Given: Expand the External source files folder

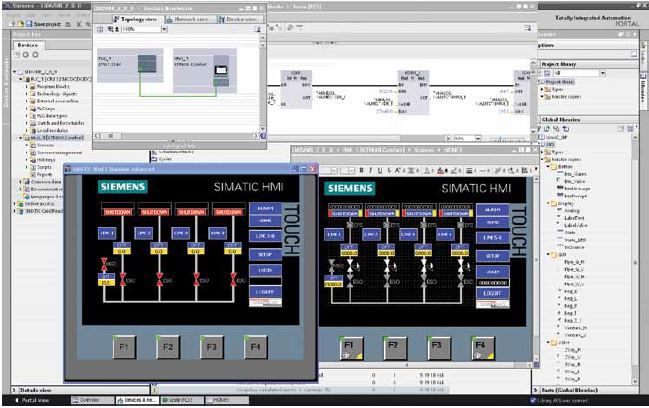Looking at the screenshot, I should point(27,101).
